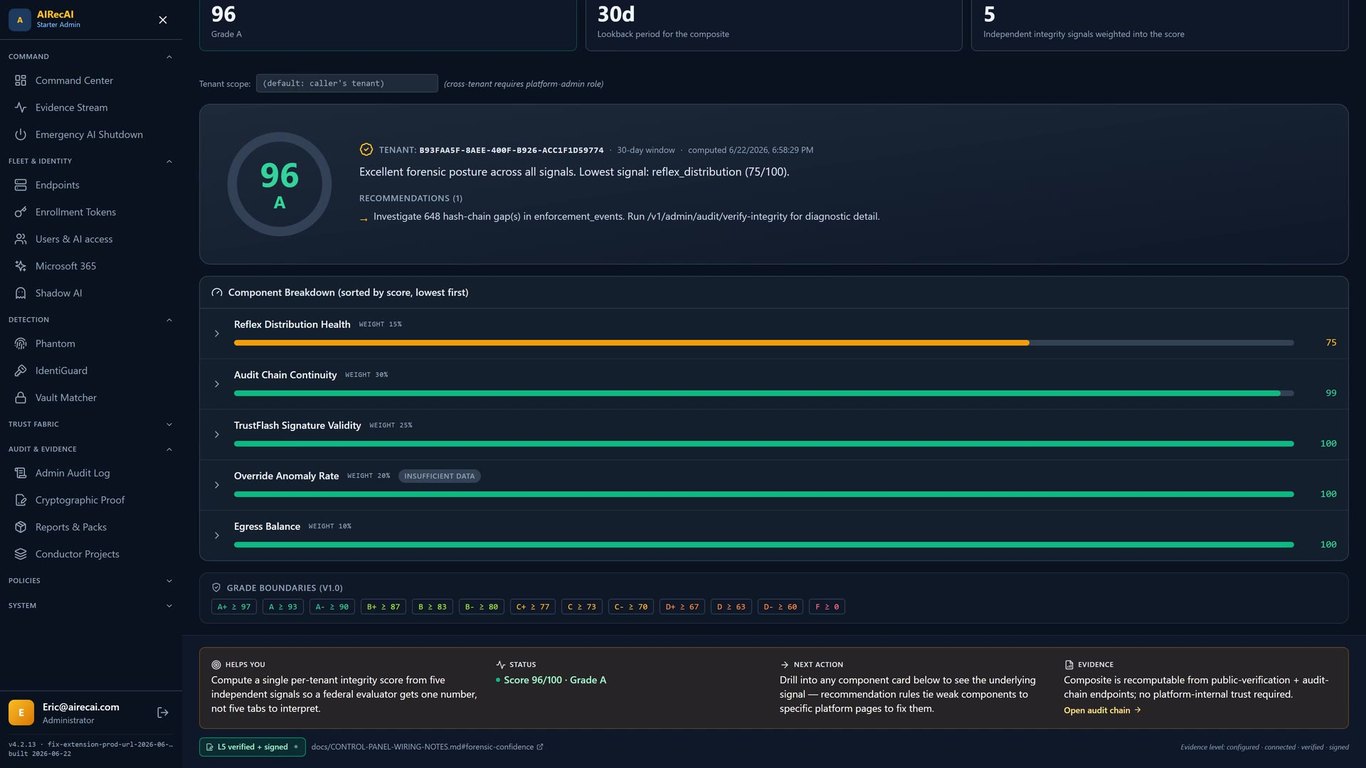Click the Enrollment Tokens key icon
The image size is (1366, 768).
point(20,212)
